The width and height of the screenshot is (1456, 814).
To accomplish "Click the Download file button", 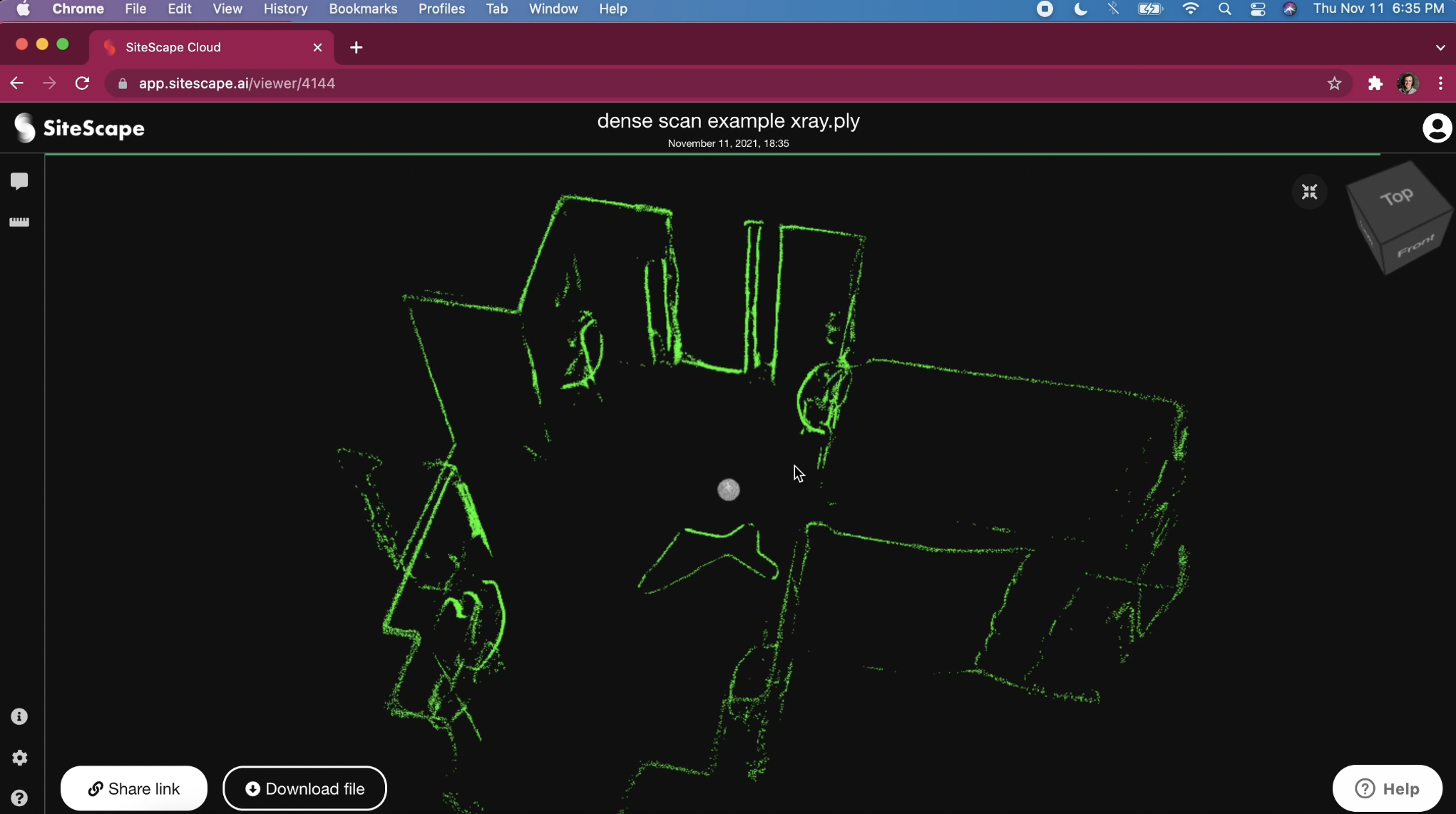I will pyautogui.click(x=304, y=788).
